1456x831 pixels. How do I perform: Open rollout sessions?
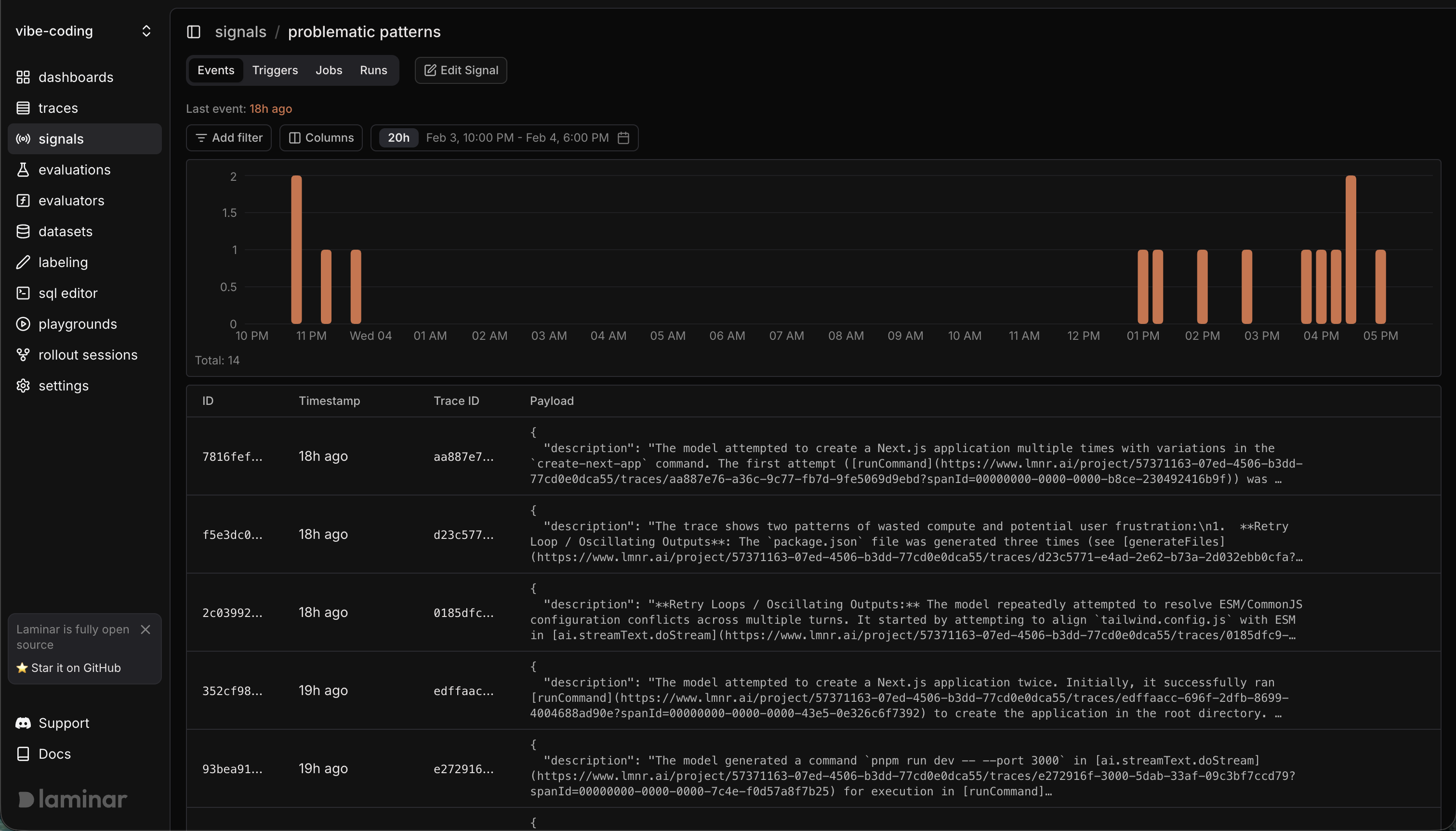[x=88, y=354]
